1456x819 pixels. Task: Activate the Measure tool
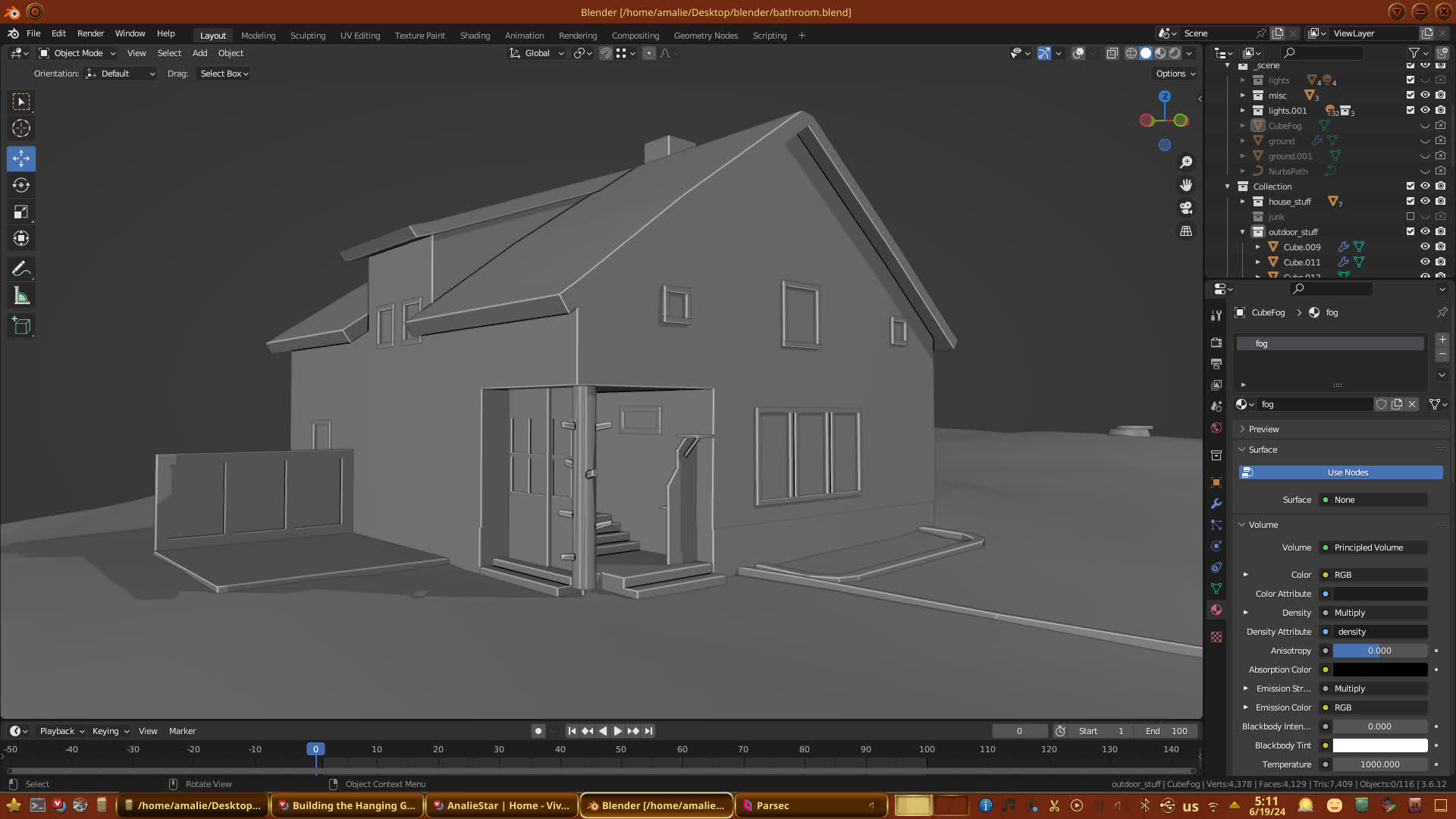coord(21,297)
